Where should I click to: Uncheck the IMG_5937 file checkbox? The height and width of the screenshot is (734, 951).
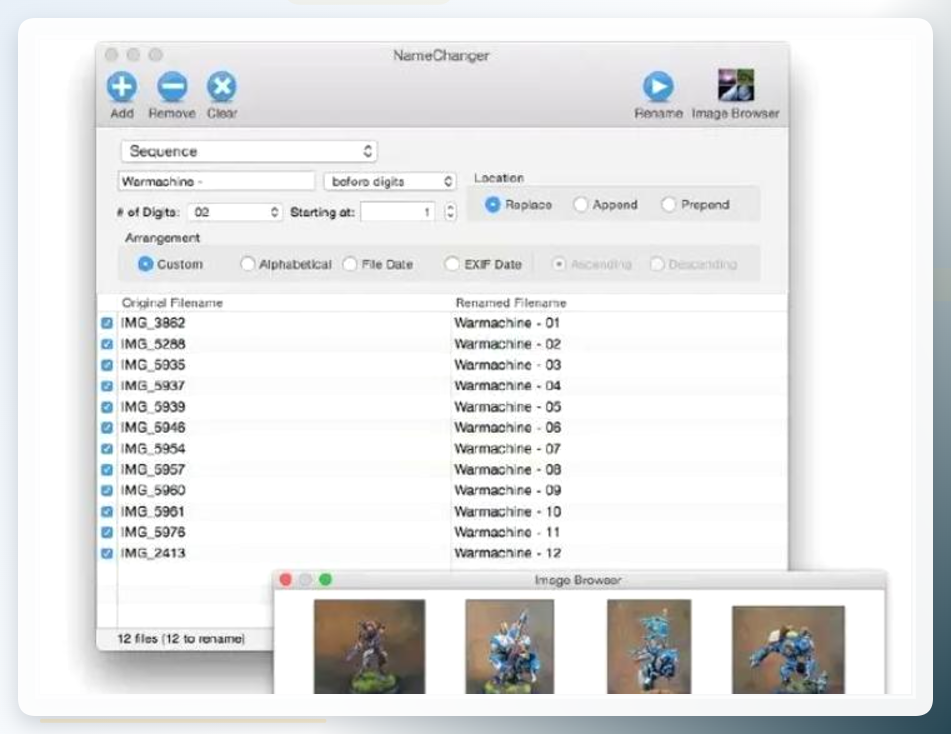tap(107, 386)
